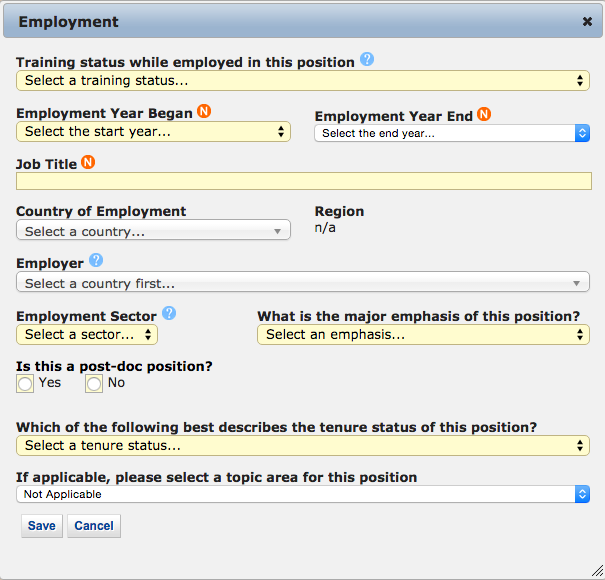
Task: Open the Employer selection dropdown
Action: (x=303, y=283)
